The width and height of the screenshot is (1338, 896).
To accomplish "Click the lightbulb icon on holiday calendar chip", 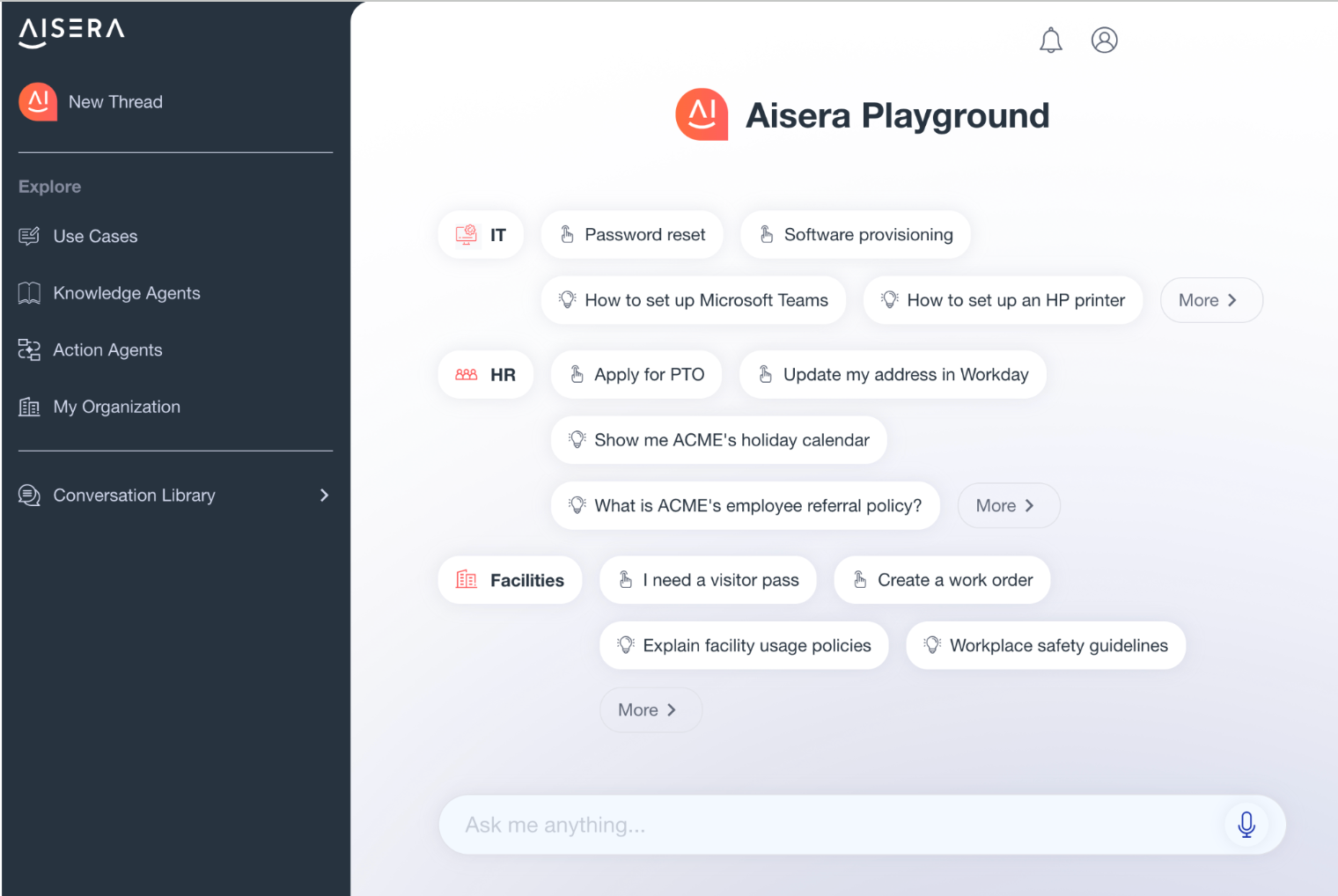I will pyautogui.click(x=577, y=440).
